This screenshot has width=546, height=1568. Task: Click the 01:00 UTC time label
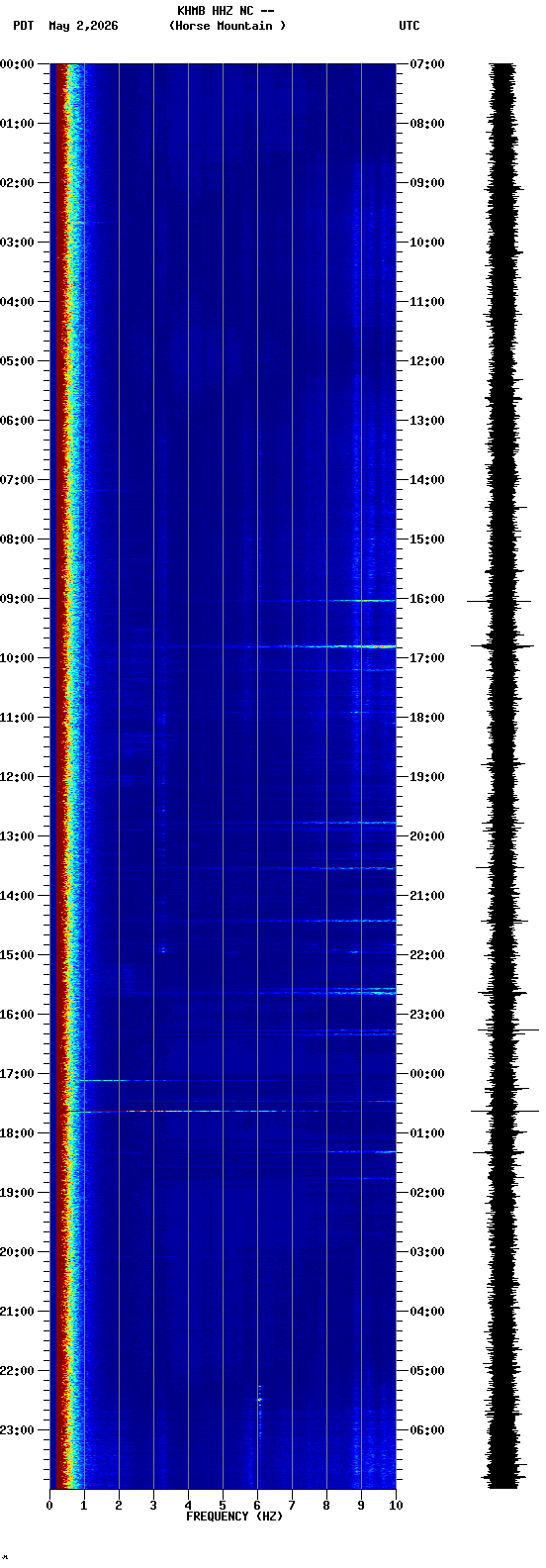(x=427, y=1133)
